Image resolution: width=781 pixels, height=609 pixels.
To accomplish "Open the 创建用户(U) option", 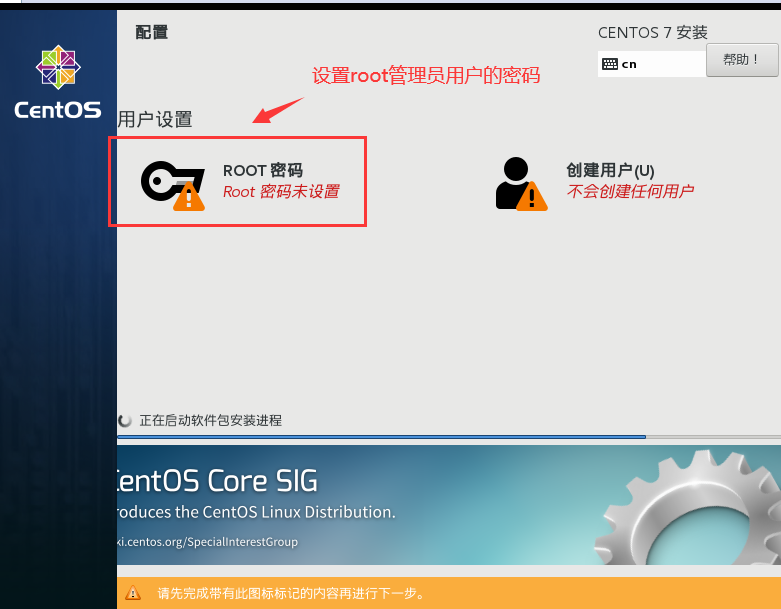I will (610, 170).
